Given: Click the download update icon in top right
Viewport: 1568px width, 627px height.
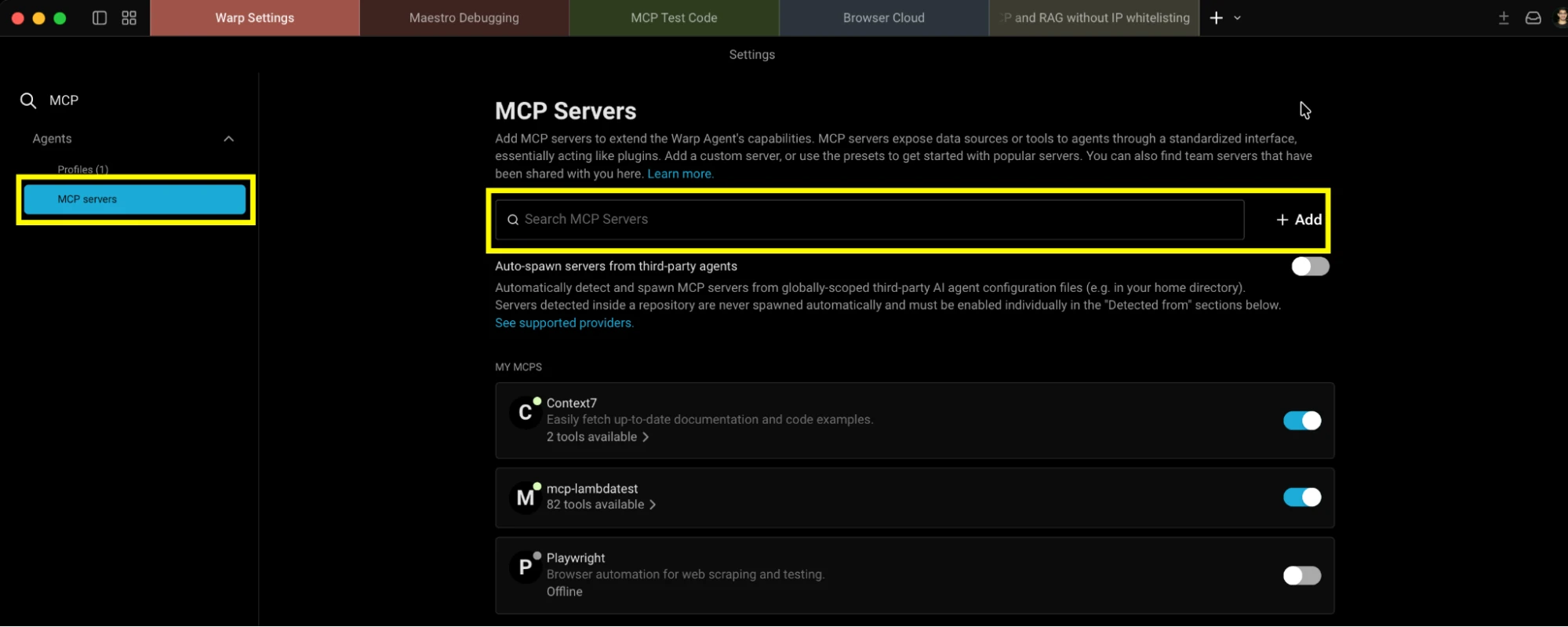Looking at the screenshot, I should point(1504,18).
